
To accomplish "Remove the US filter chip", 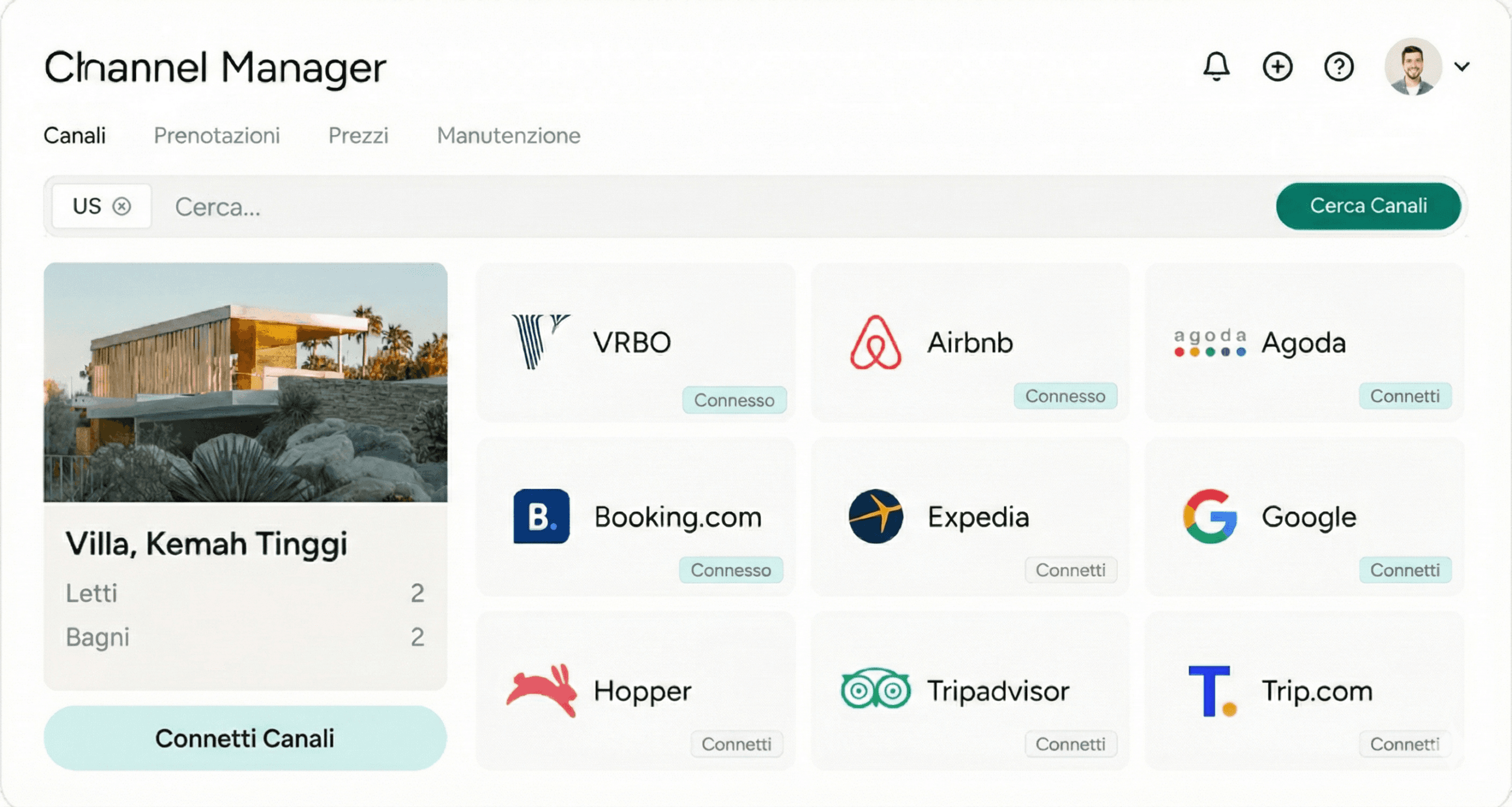I will coord(122,205).
